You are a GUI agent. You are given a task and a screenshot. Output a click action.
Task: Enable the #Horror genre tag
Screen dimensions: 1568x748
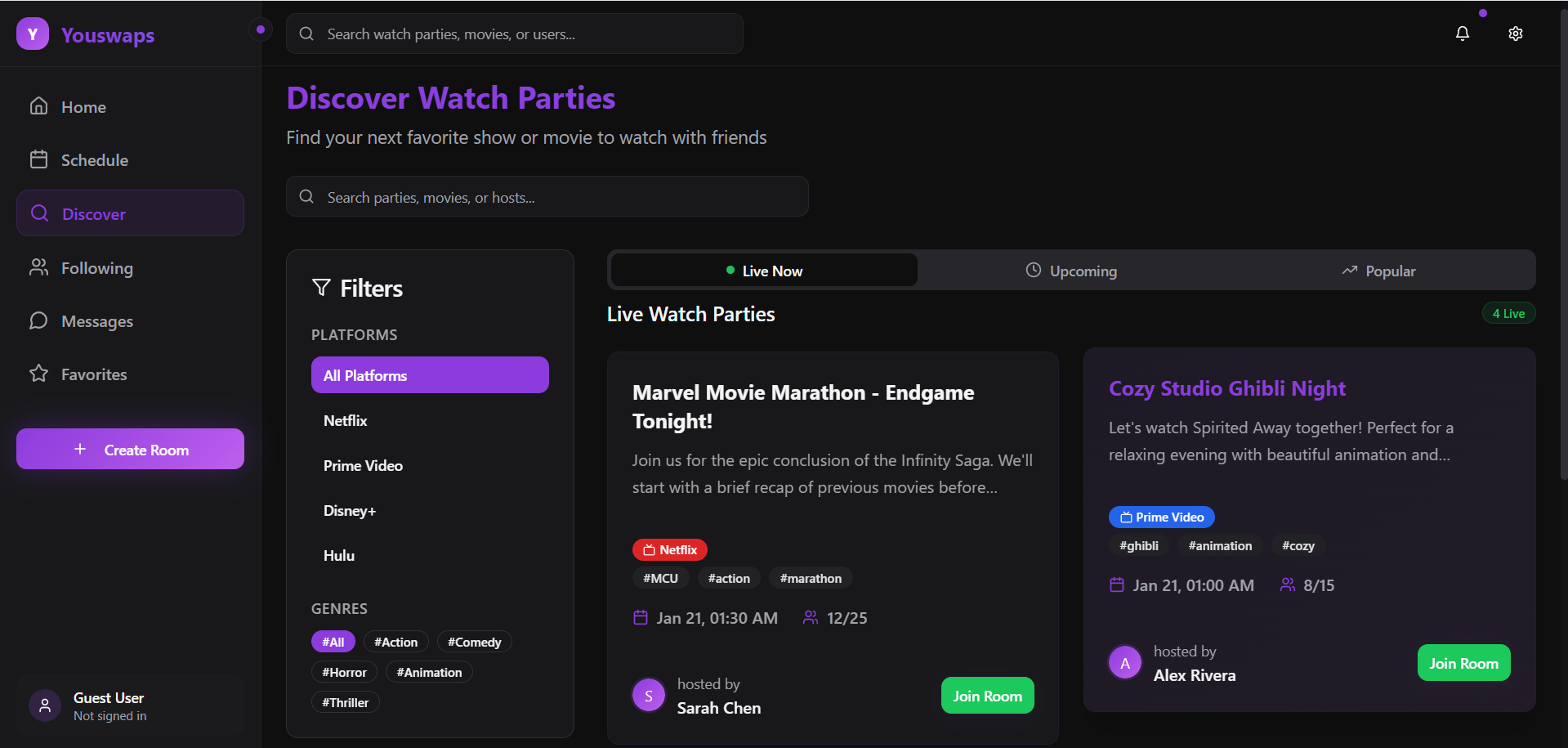[x=344, y=672]
